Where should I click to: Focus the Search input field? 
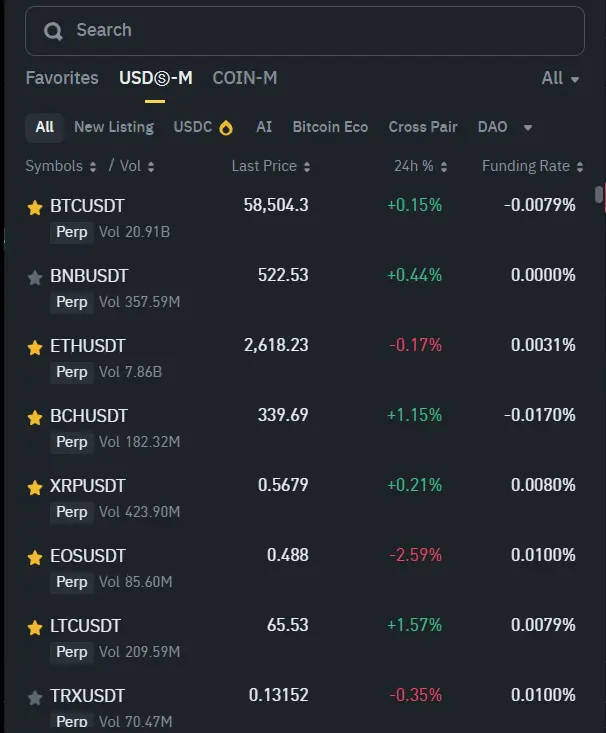[x=320, y=31]
